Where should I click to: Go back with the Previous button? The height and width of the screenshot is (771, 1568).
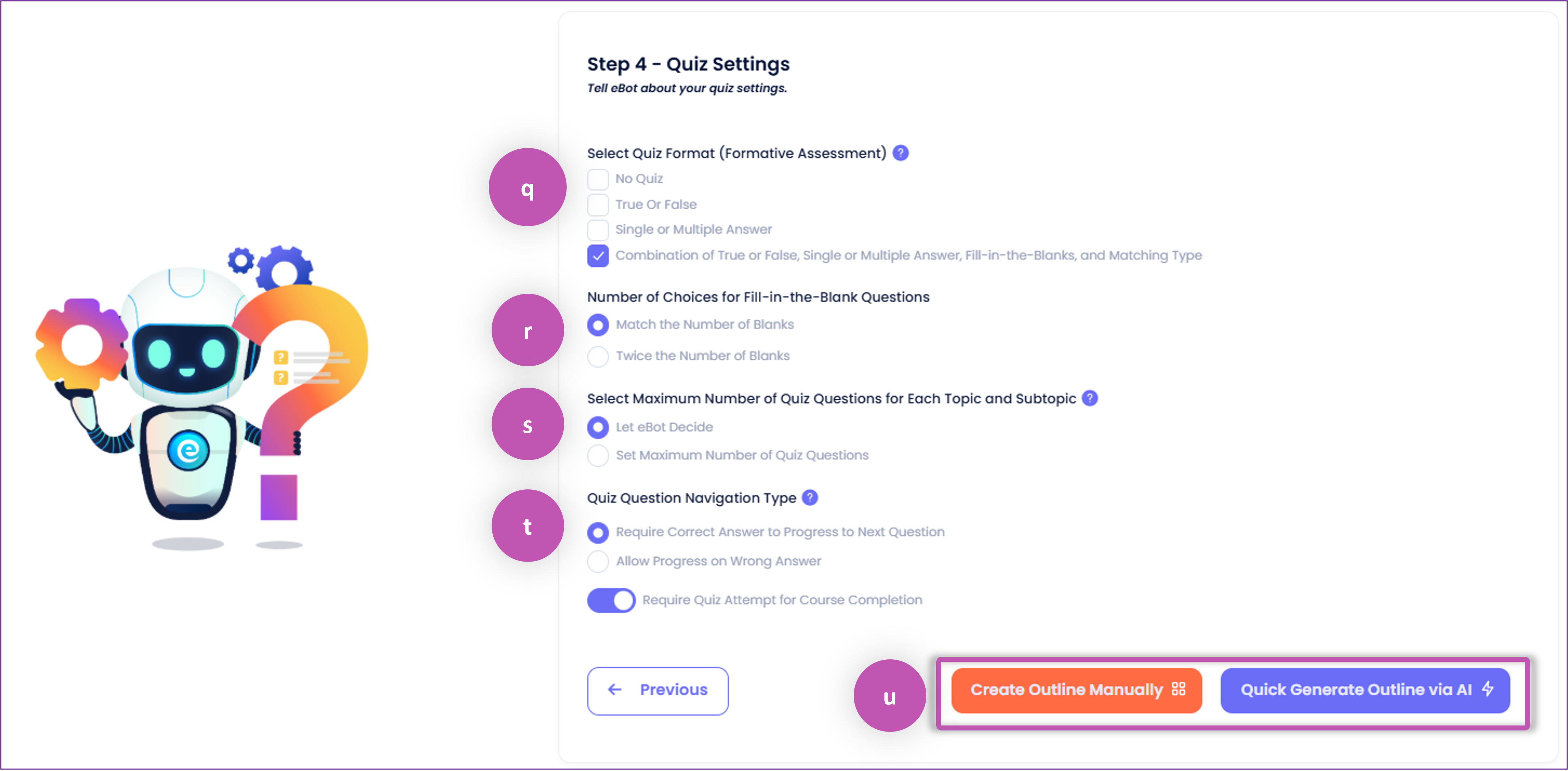click(x=657, y=691)
